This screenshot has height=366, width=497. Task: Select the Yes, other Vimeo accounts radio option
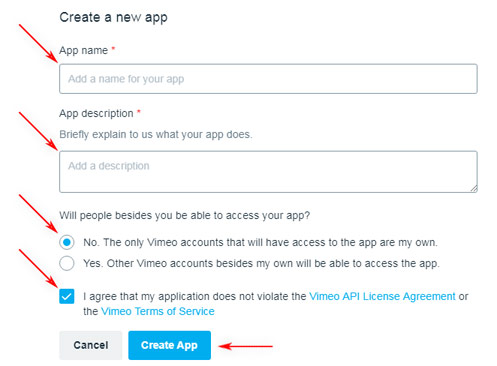pos(67,263)
